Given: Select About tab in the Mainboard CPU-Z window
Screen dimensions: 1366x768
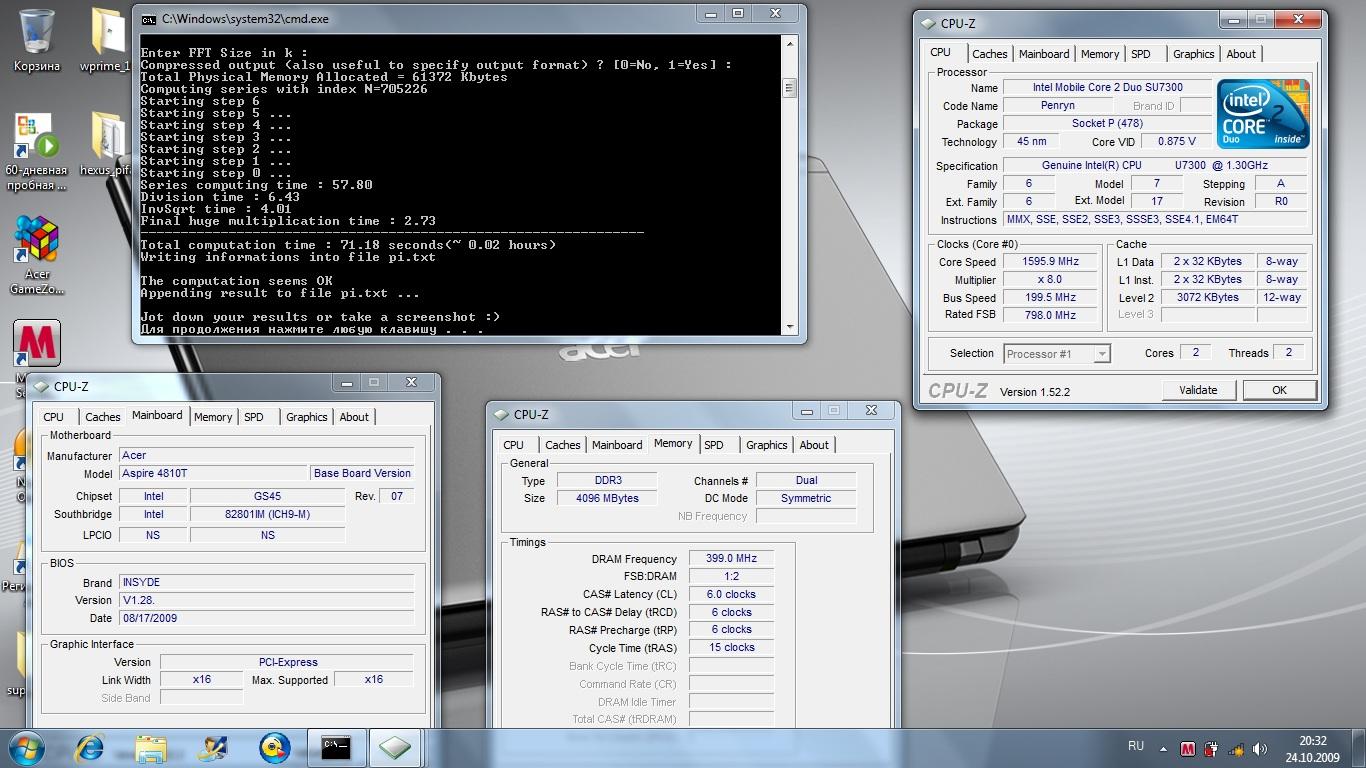Looking at the screenshot, I should [354, 417].
